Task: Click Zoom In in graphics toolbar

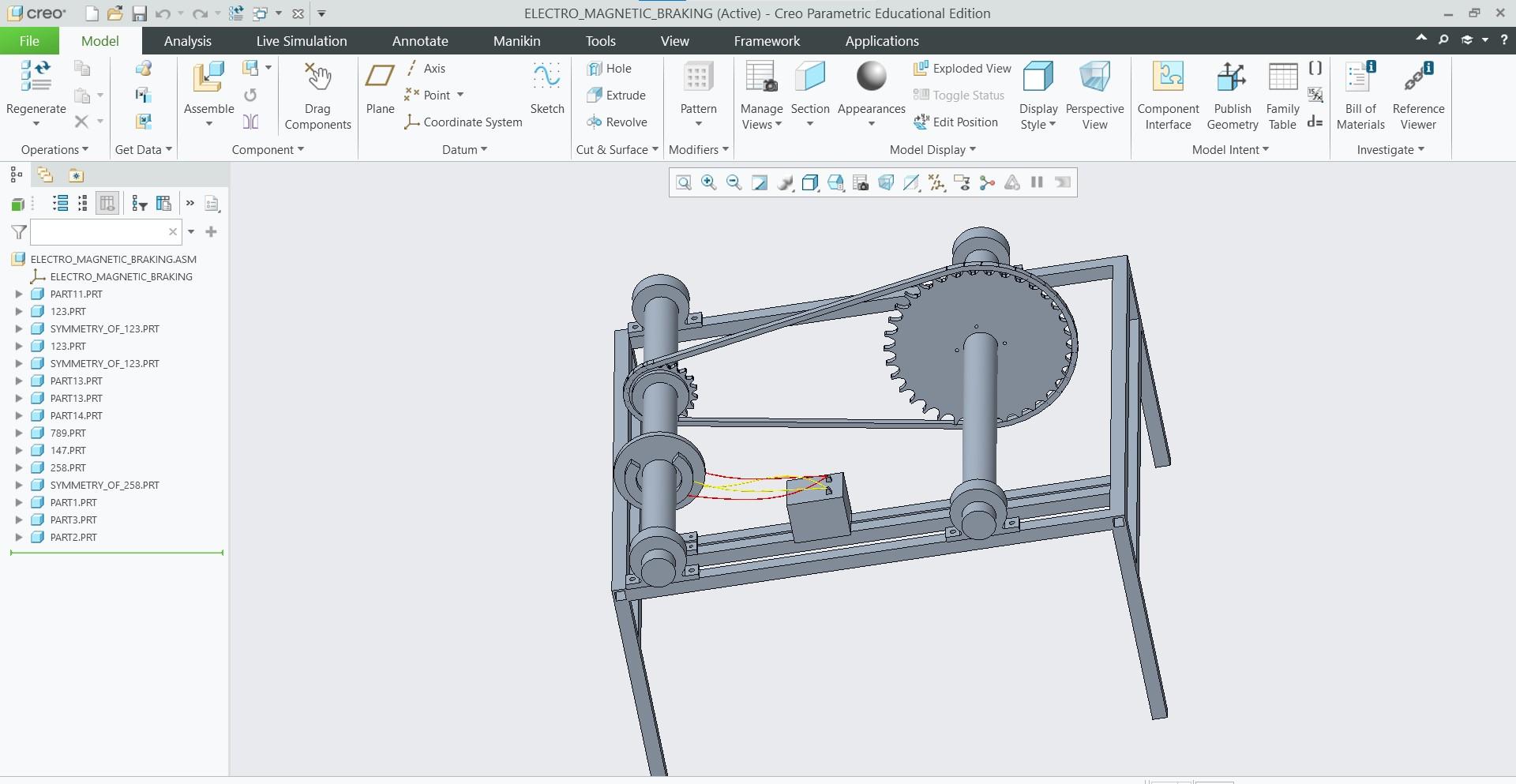Action: pyautogui.click(x=709, y=183)
